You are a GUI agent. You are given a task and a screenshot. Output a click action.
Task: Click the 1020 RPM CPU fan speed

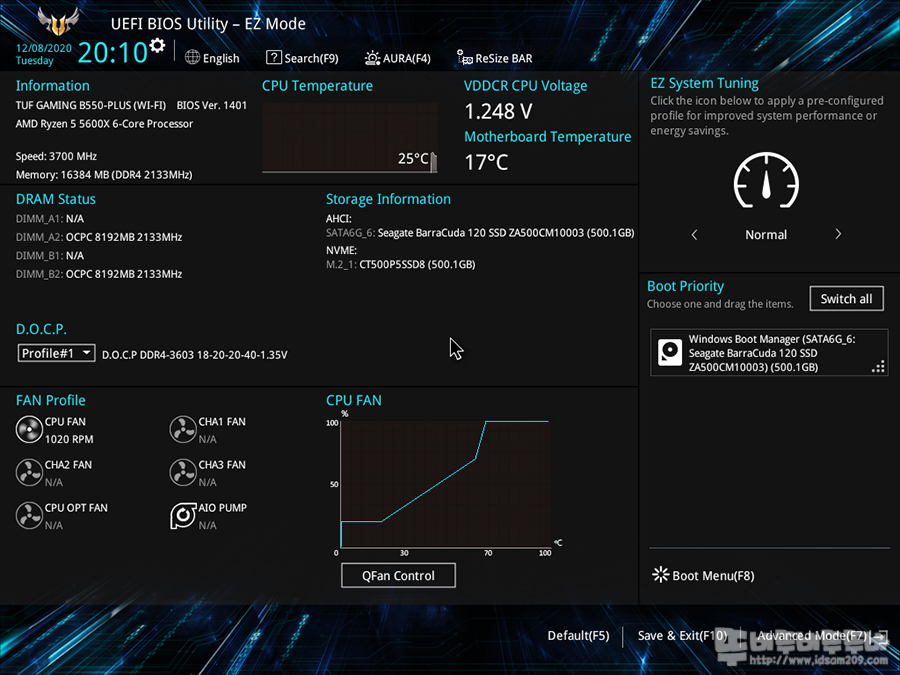(x=69, y=439)
